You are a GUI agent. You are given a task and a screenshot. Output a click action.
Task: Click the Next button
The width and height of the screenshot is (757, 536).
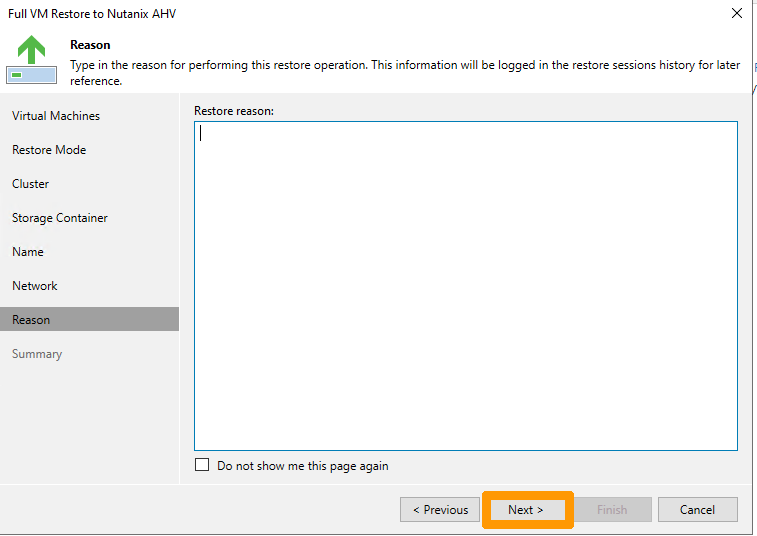coord(527,509)
